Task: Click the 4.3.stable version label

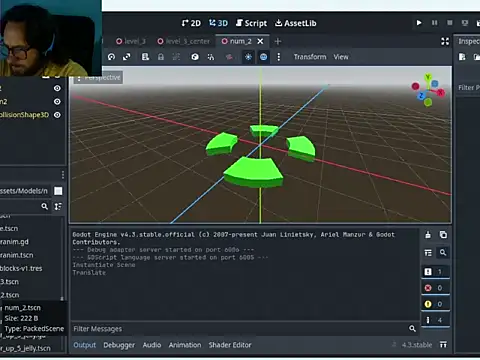Action: (417, 345)
